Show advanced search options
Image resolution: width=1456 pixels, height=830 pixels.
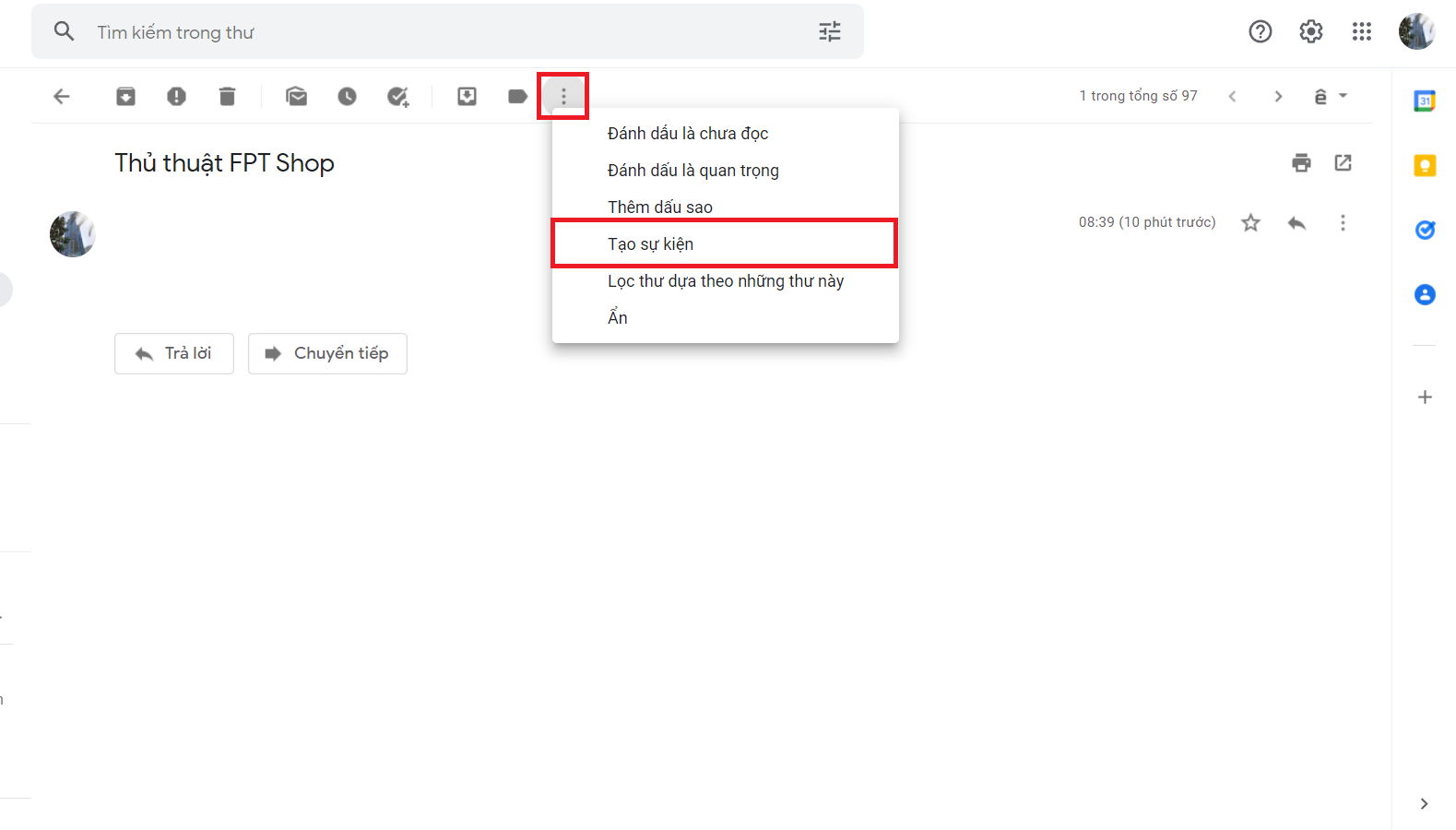(829, 31)
